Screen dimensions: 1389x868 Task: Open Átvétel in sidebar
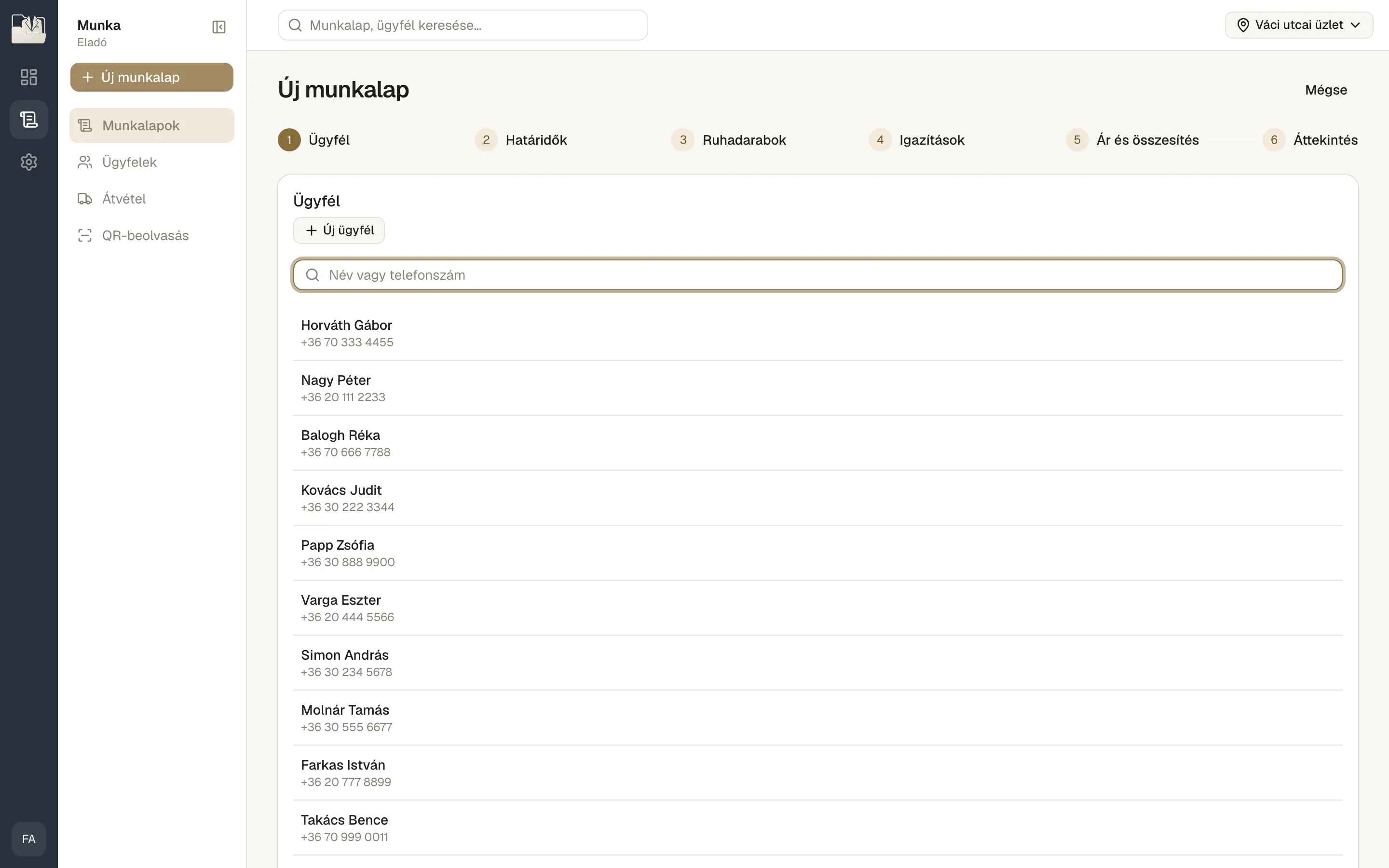point(151,199)
